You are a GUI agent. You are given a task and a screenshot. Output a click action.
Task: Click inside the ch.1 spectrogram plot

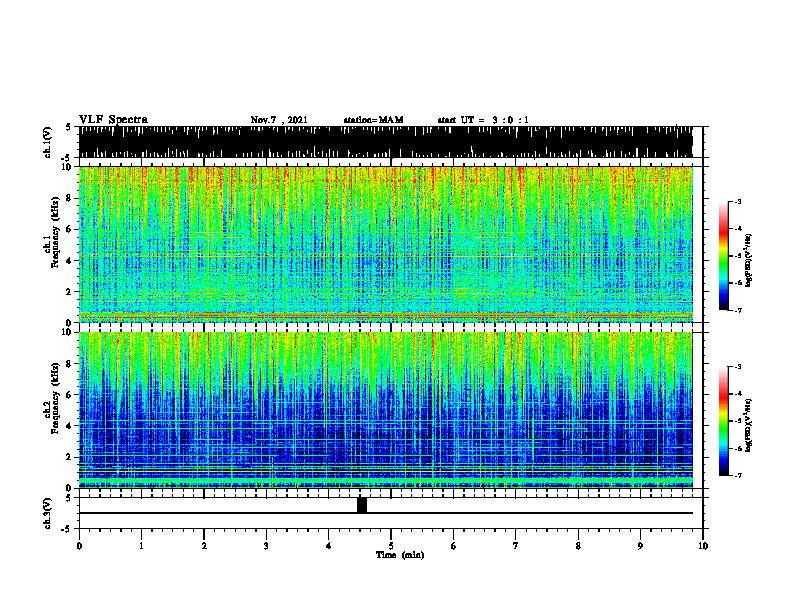(385, 244)
